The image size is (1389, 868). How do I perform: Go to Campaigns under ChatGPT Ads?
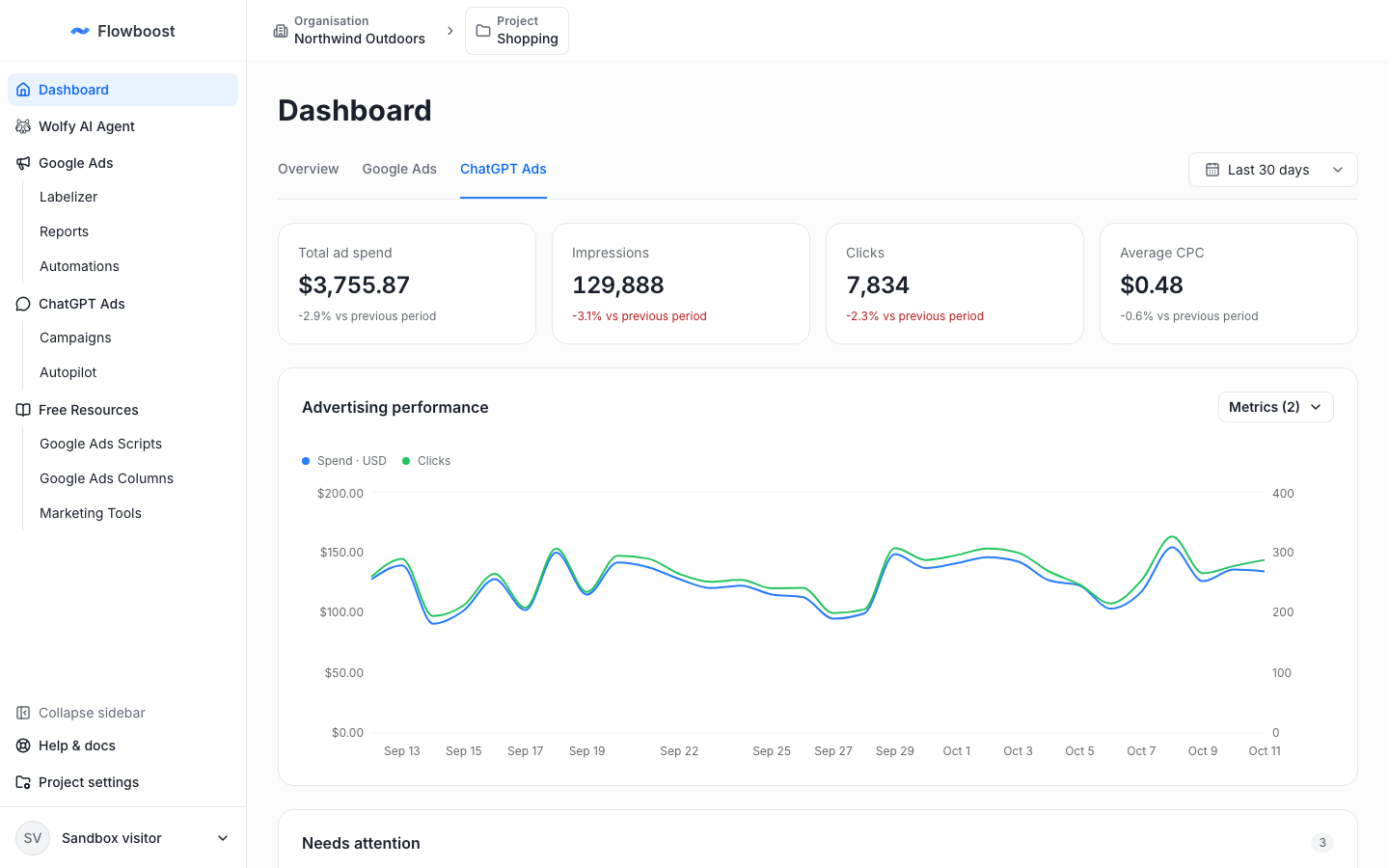(75, 338)
